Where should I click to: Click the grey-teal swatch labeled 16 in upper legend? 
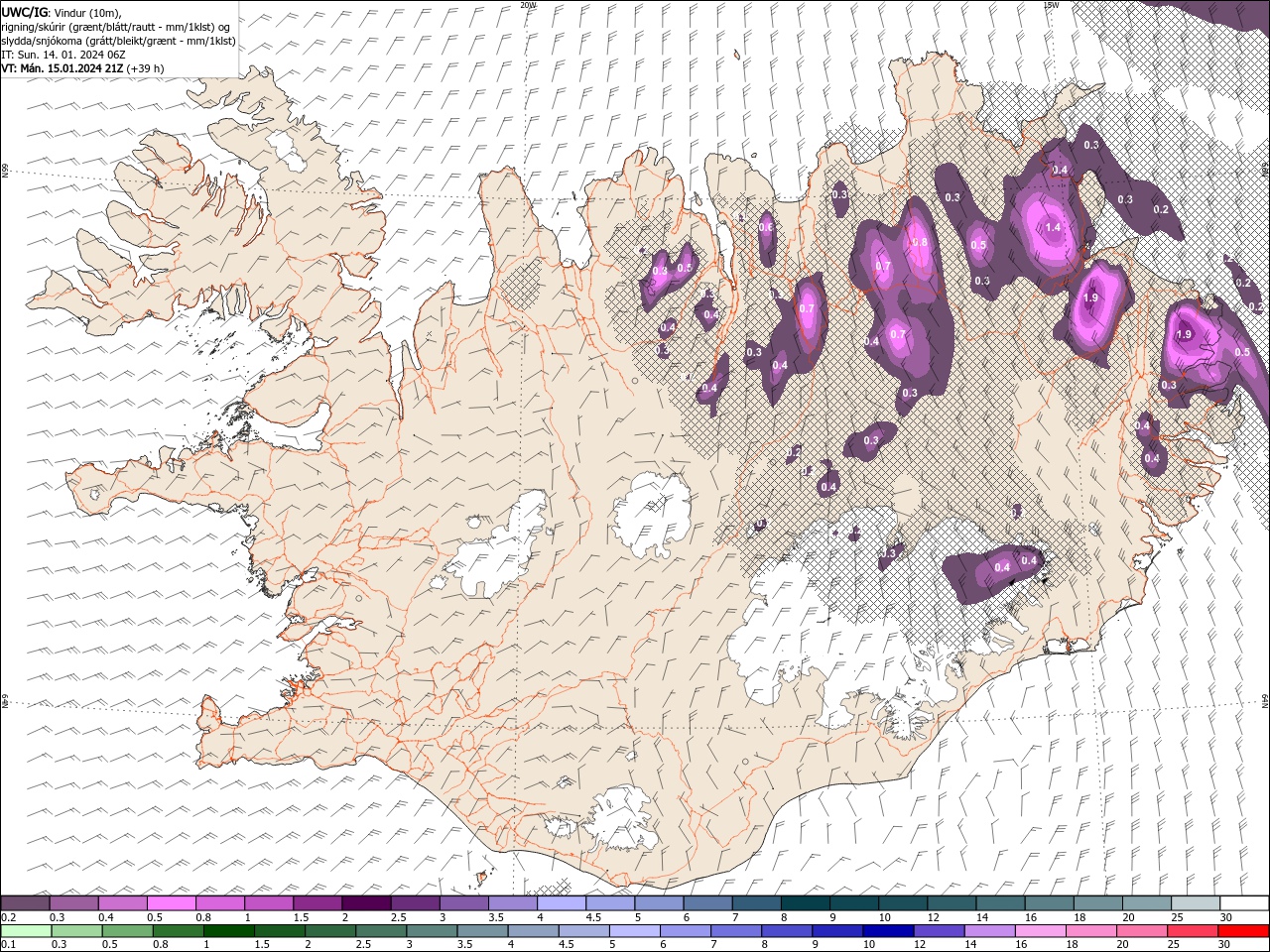click(1050, 903)
